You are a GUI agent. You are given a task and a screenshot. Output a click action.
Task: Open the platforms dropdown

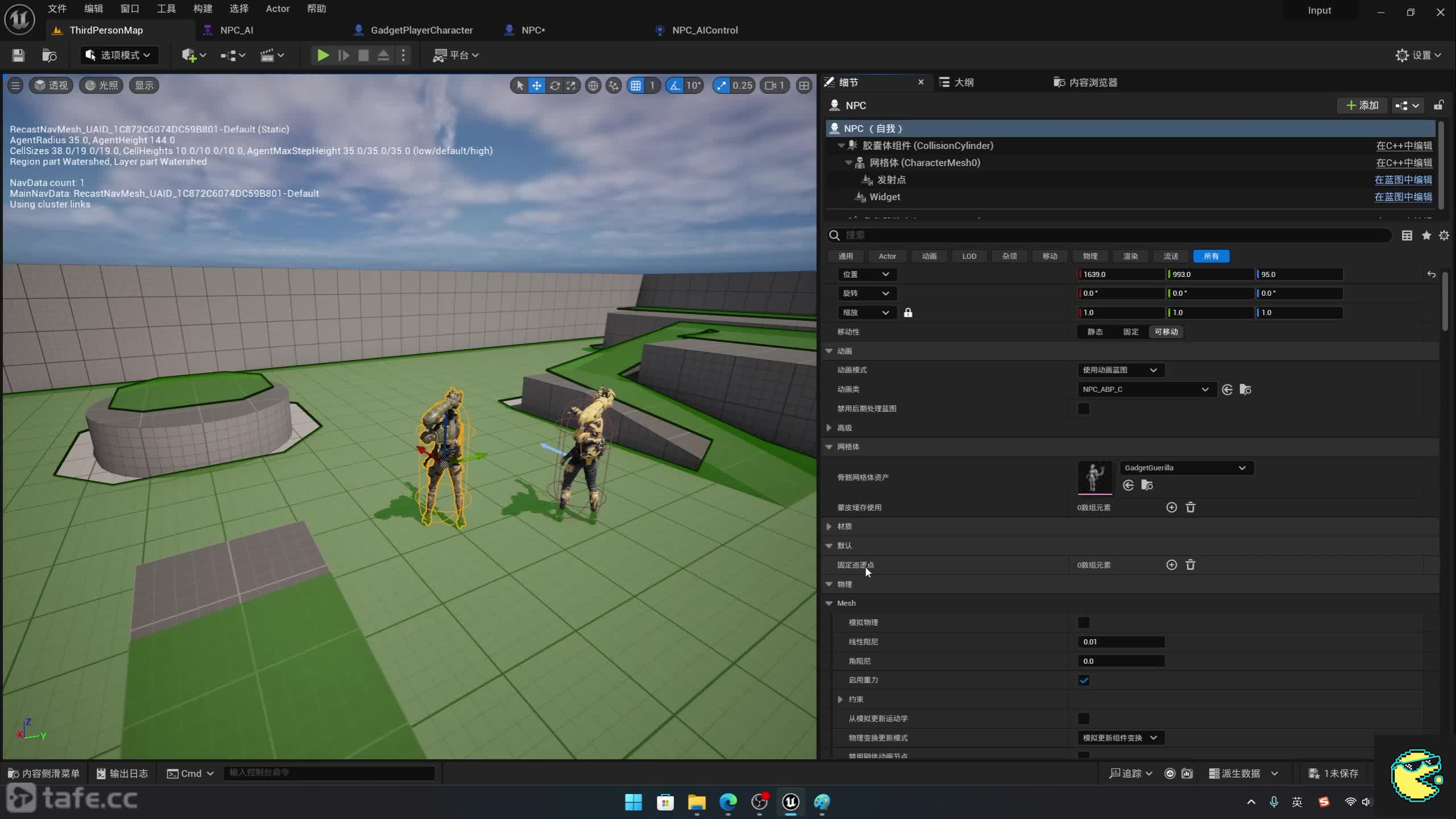(x=456, y=55)
